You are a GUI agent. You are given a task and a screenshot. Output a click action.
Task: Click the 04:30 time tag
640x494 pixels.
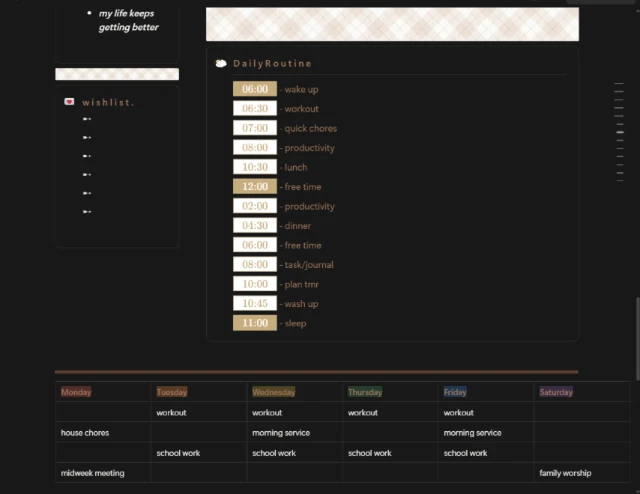tap(255, 225)
